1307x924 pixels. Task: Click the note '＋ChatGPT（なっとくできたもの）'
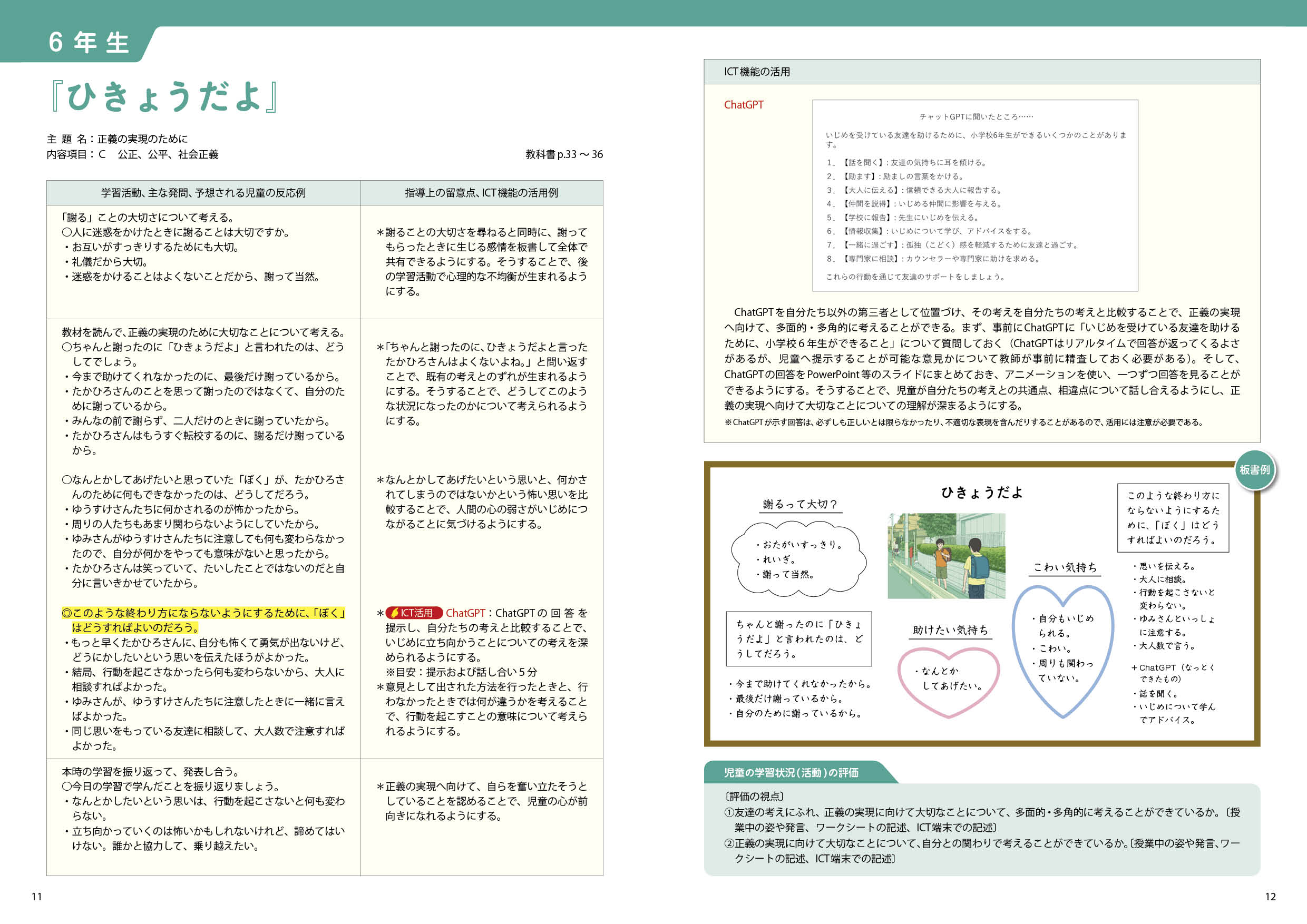[1174, 673]
